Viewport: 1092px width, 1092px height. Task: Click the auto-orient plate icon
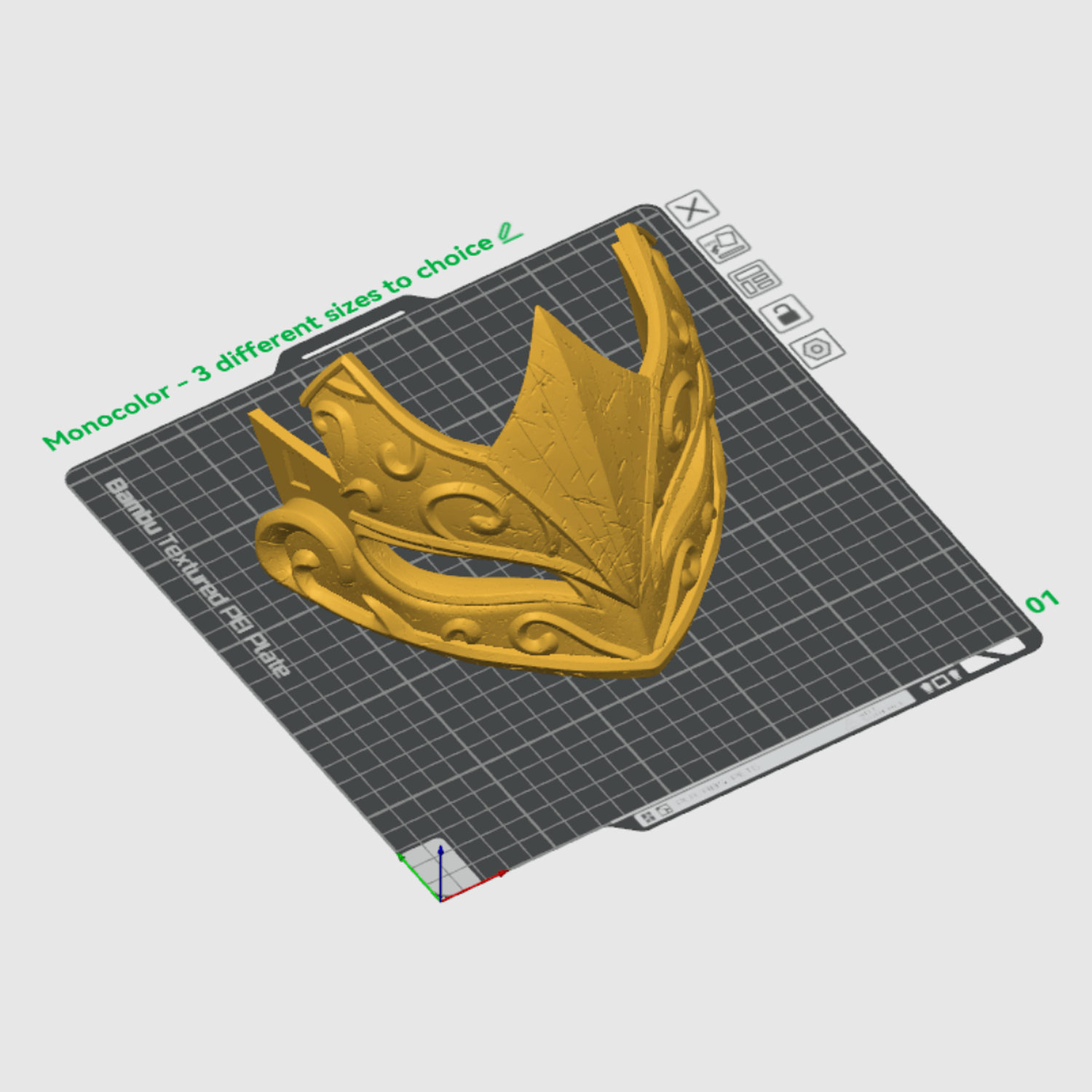coord(724,244)
